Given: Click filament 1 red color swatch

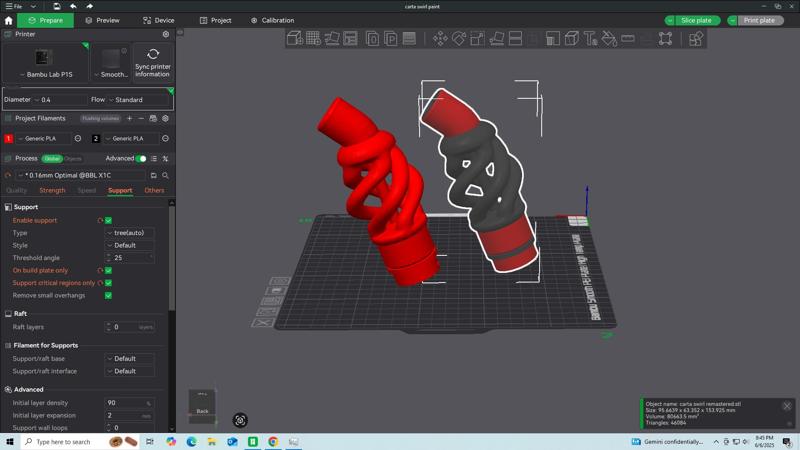Looking at the screenshot, I should click(8, 138).
